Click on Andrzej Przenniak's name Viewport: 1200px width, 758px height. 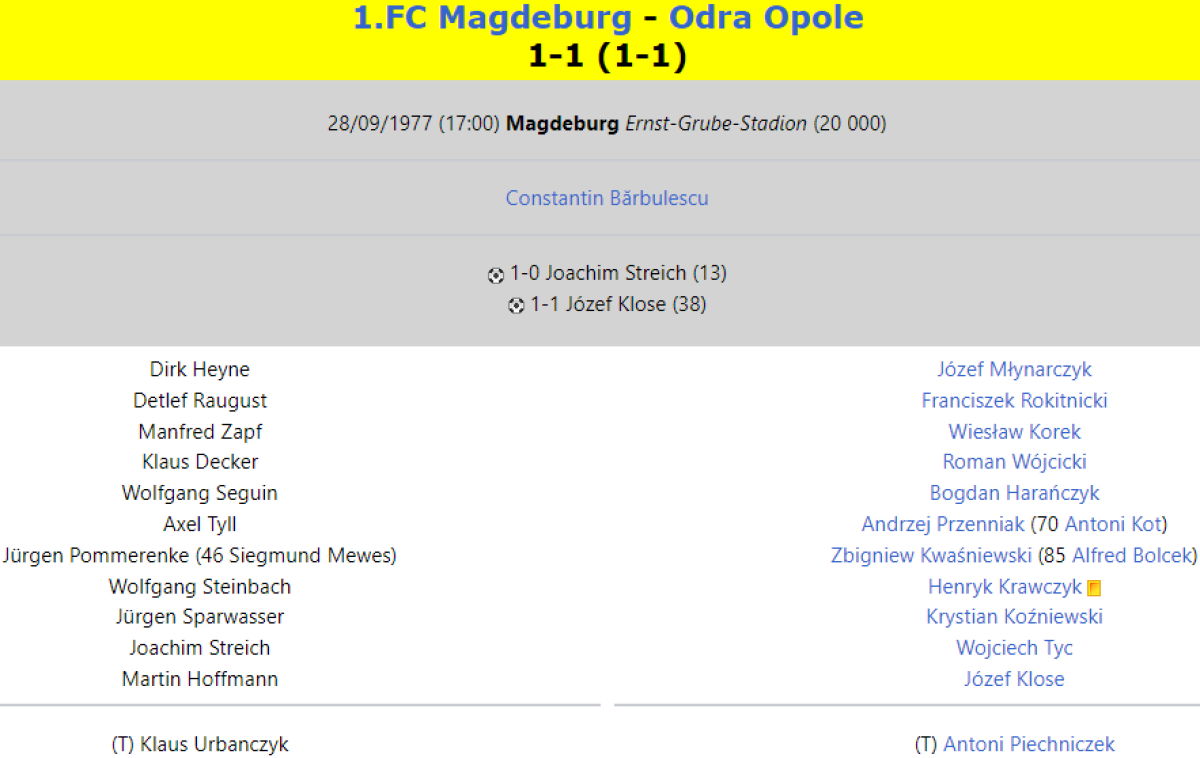coord(943,524)
